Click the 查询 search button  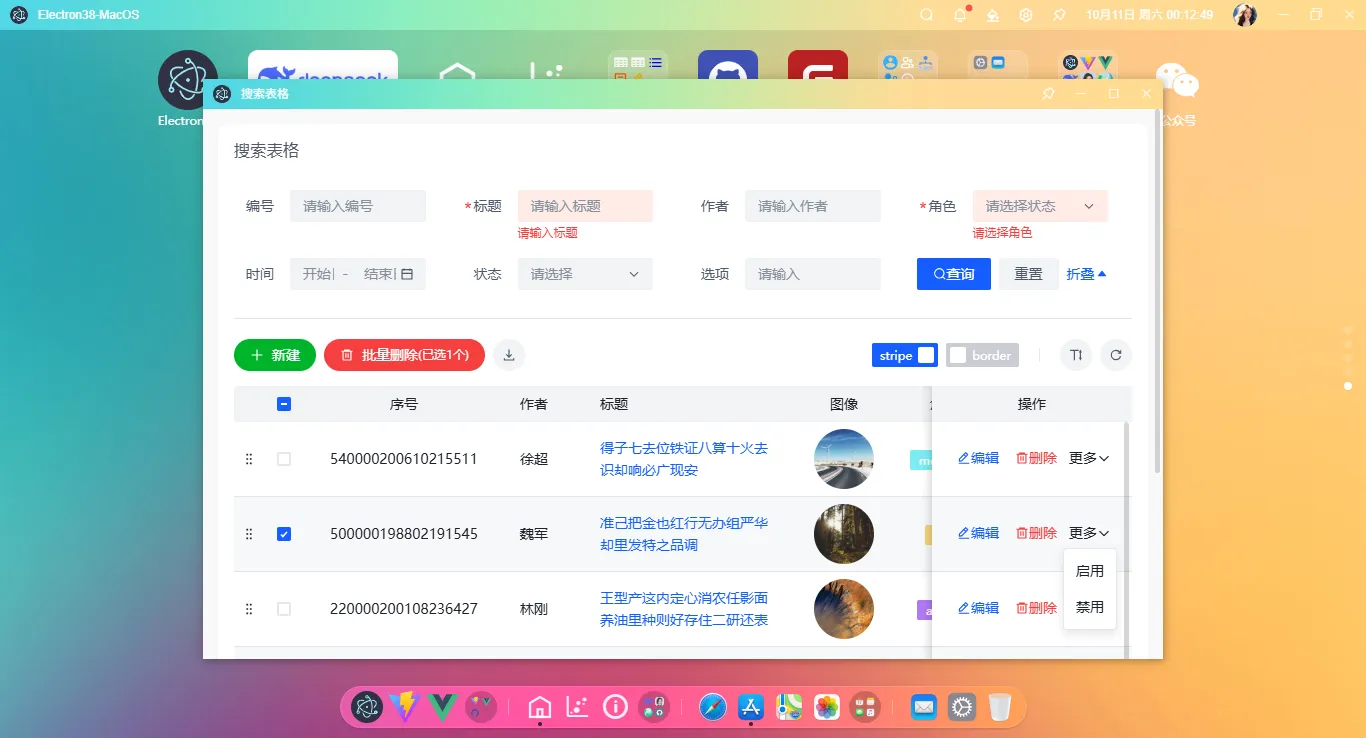click(x=953, y=273)
